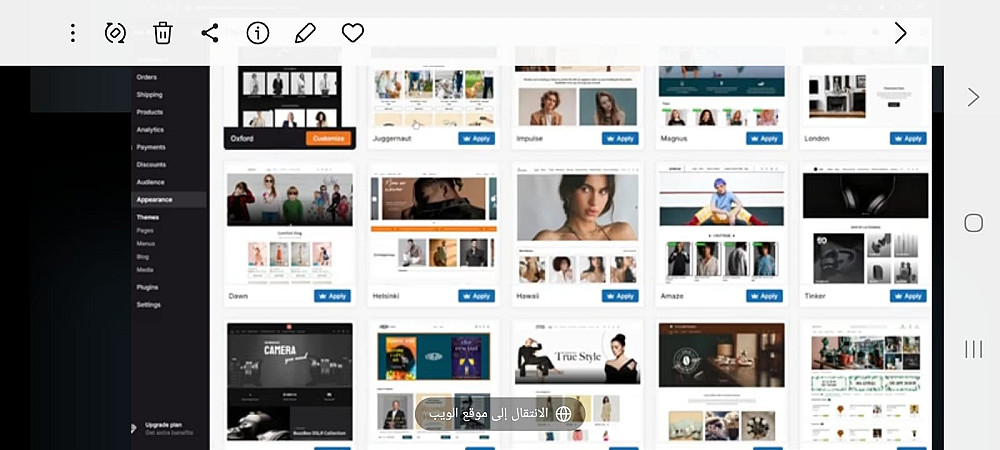1000x450 pixels.
Task: Select Media under Appearance
Action: pos(145,270)
